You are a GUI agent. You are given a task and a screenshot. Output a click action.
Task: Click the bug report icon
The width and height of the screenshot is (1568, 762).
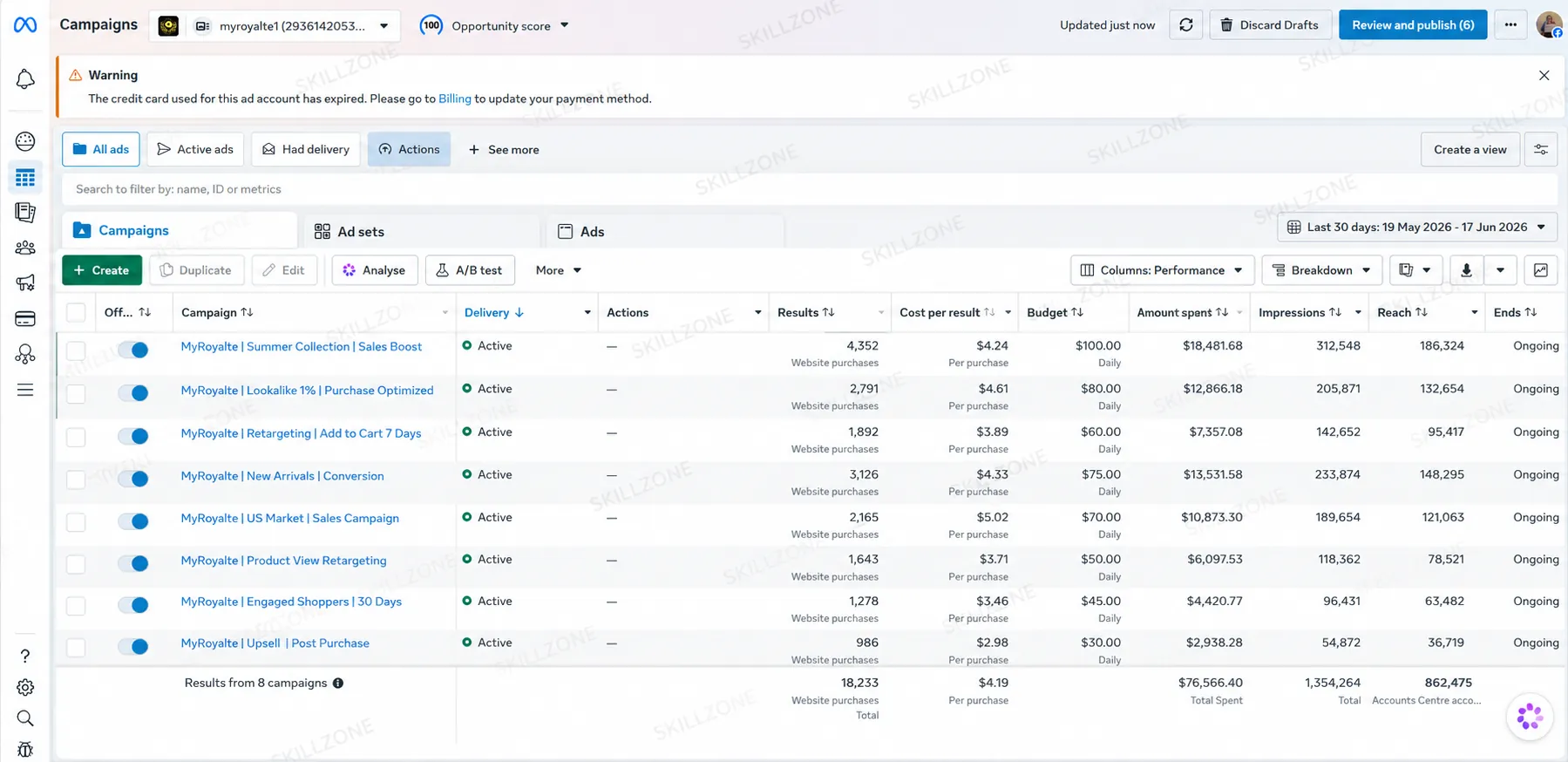point(25,750)
